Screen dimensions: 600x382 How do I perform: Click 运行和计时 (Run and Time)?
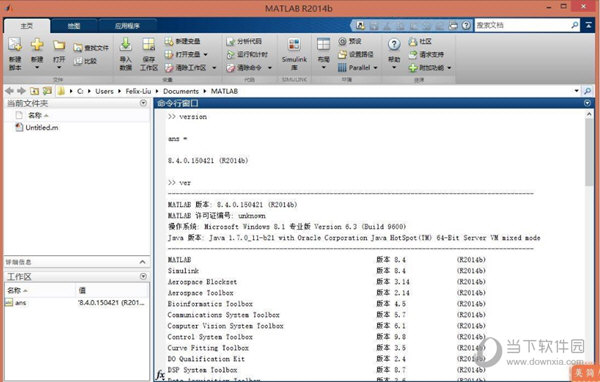[247, 54]
